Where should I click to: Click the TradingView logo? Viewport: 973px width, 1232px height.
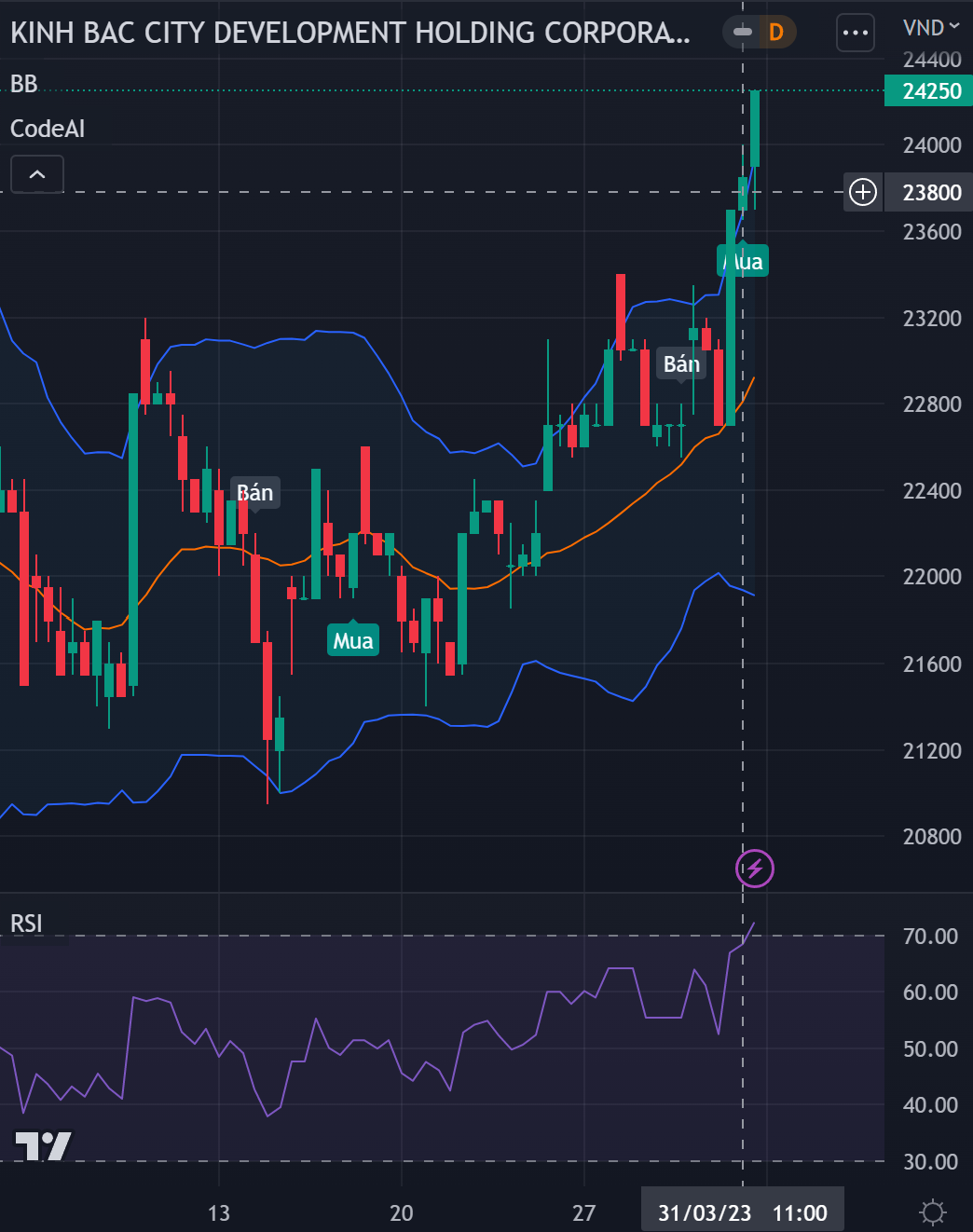pos(43,1145)
